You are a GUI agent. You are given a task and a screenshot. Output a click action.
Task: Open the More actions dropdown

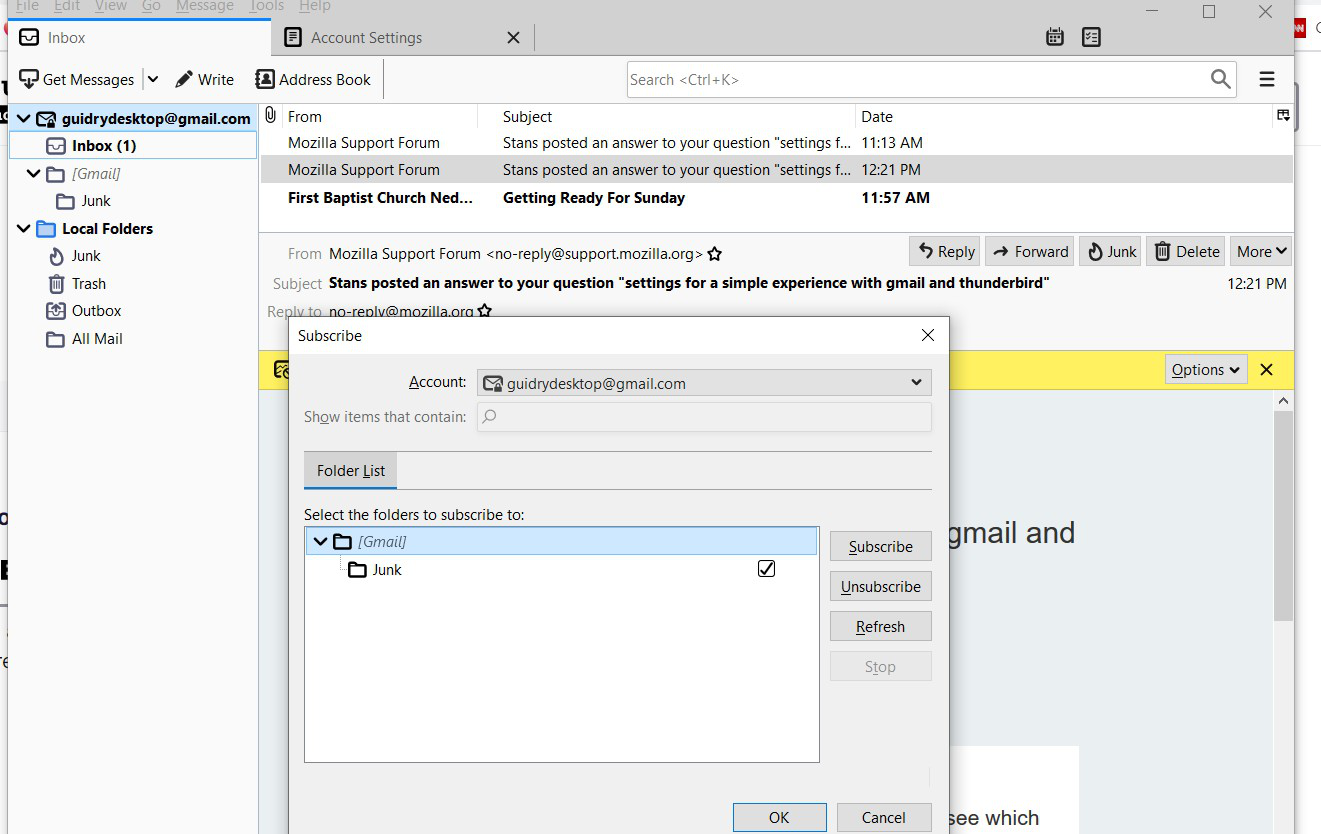[x=1261, y=251]
